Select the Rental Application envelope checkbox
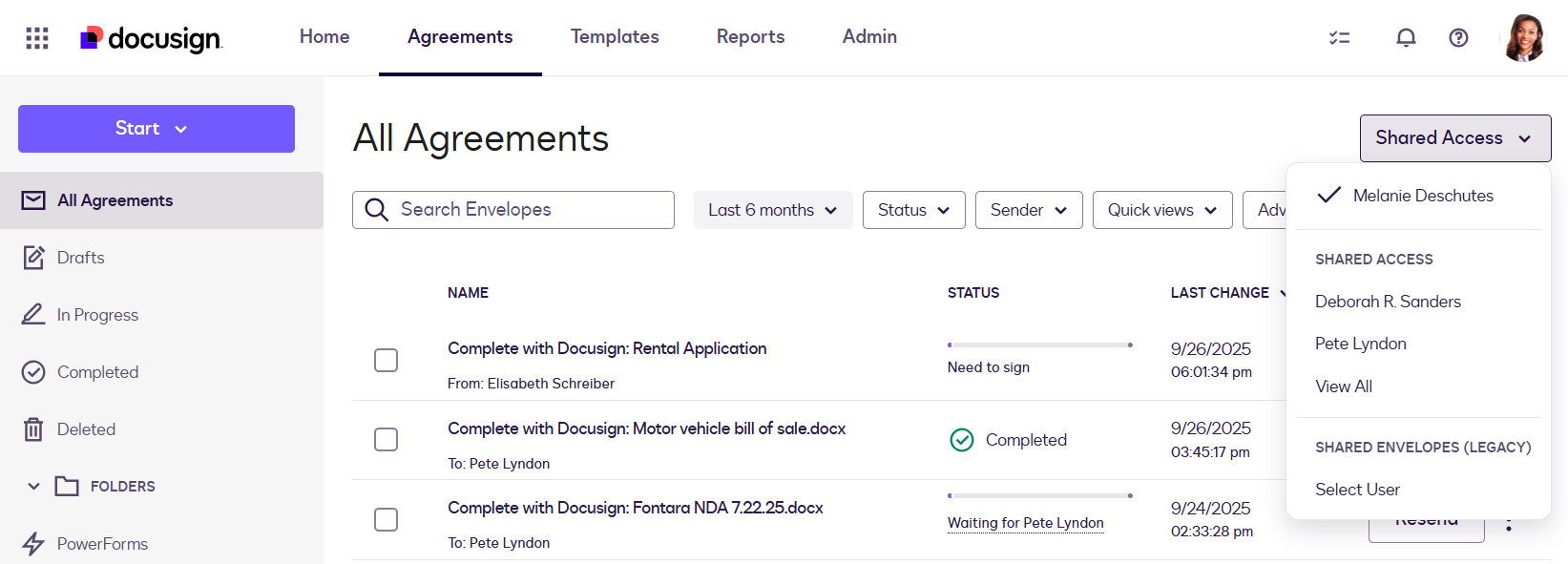1568x564 pixels. click(386, 360)
